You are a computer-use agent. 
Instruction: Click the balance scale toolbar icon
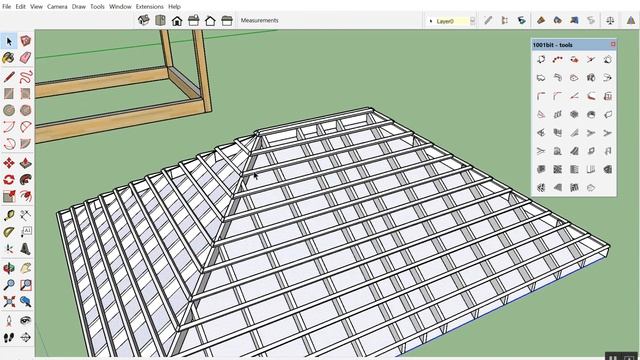click(x=610, y=20)
